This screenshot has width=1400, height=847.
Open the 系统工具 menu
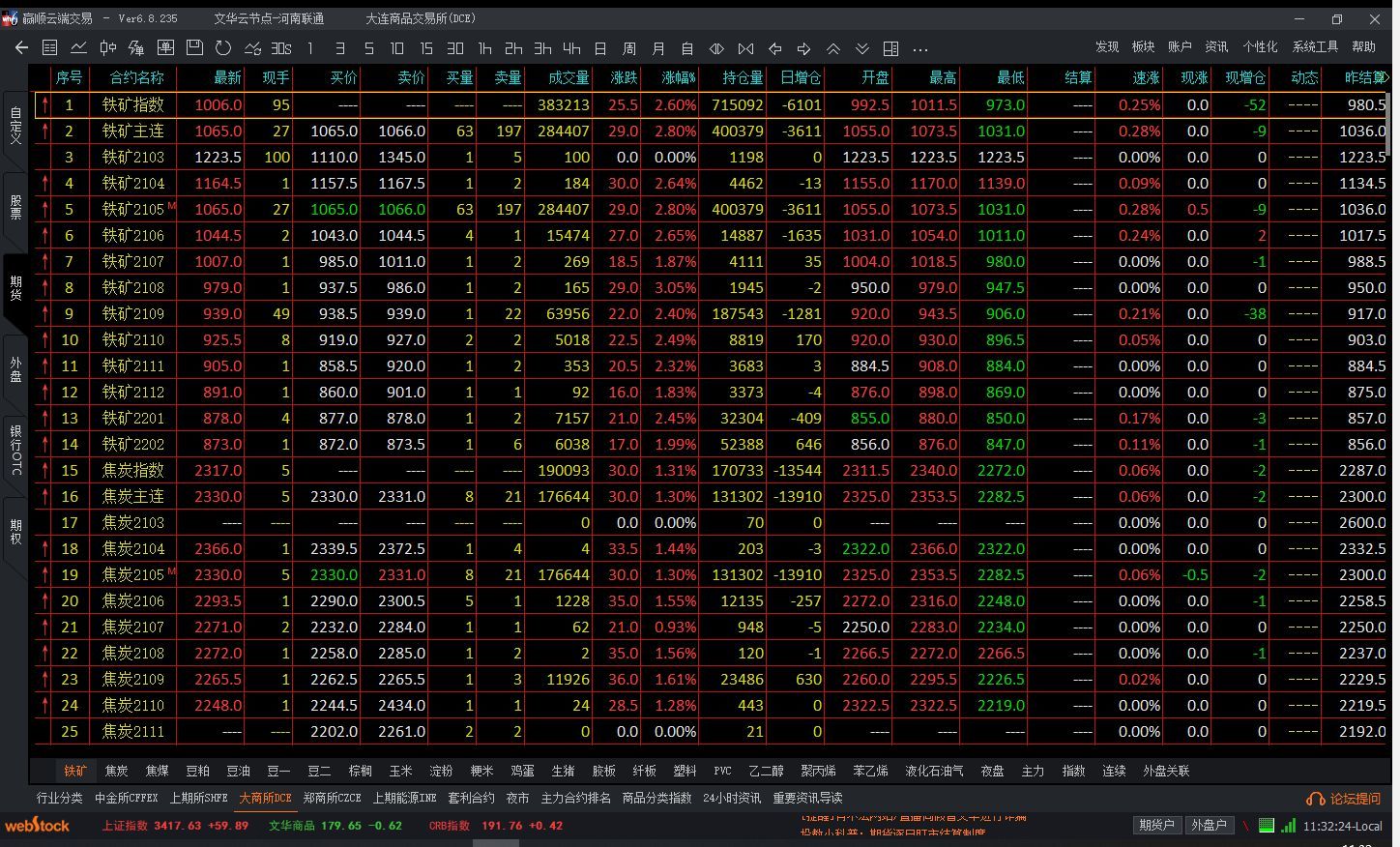pos(1315,46)
